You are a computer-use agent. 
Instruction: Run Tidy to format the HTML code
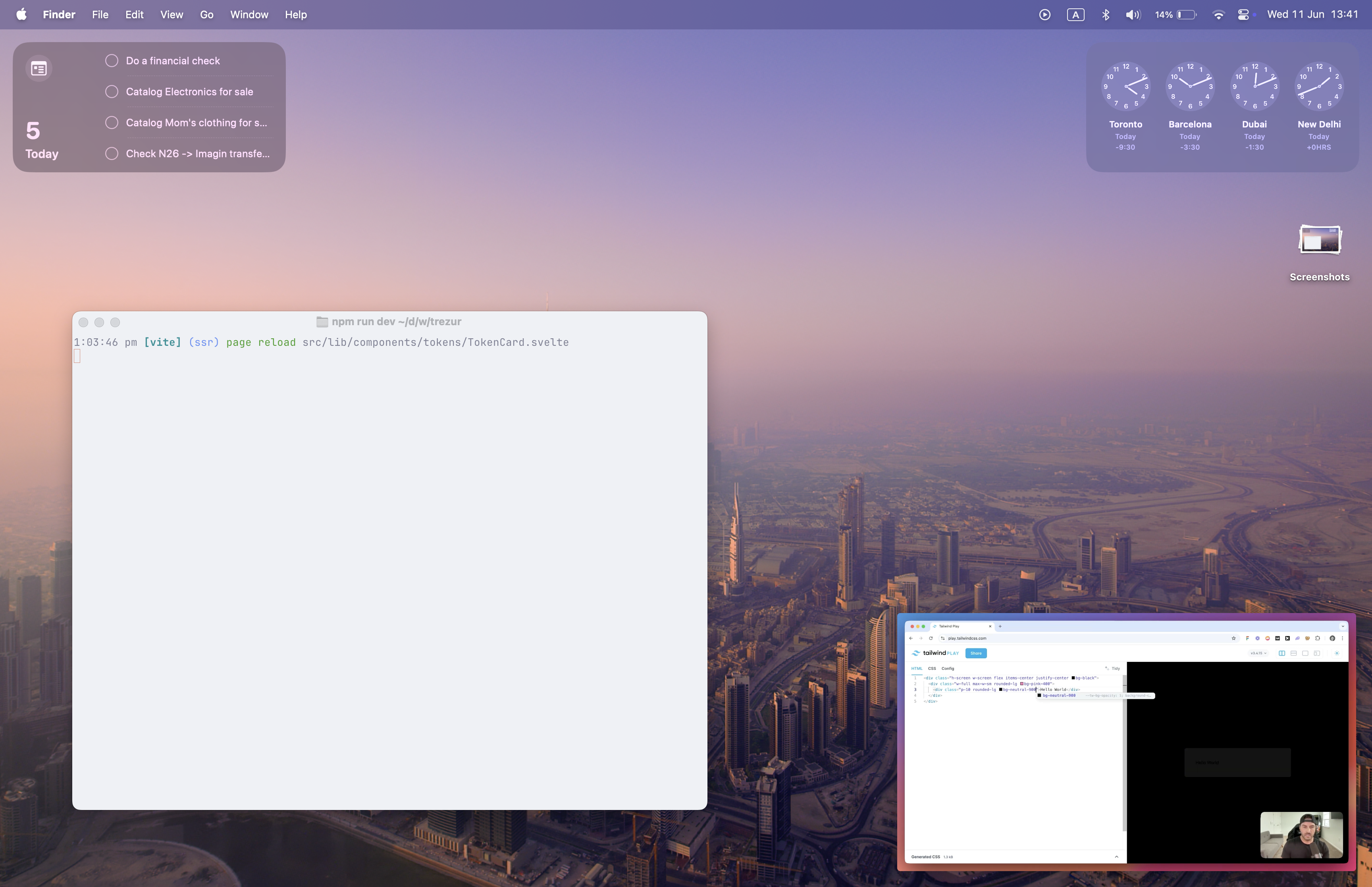tap(1116, 669)
